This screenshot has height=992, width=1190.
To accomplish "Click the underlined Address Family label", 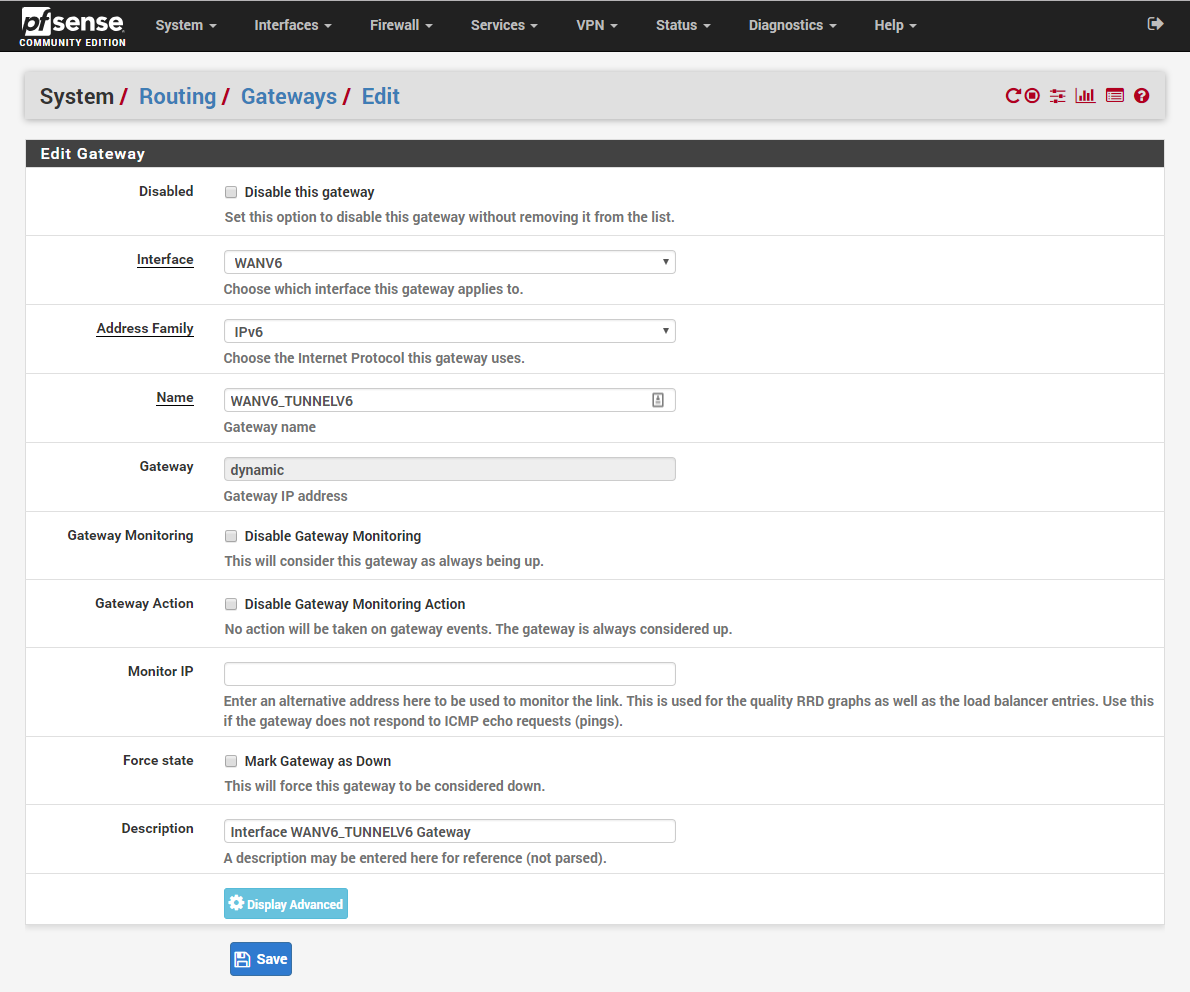I will tap(145, 329).
